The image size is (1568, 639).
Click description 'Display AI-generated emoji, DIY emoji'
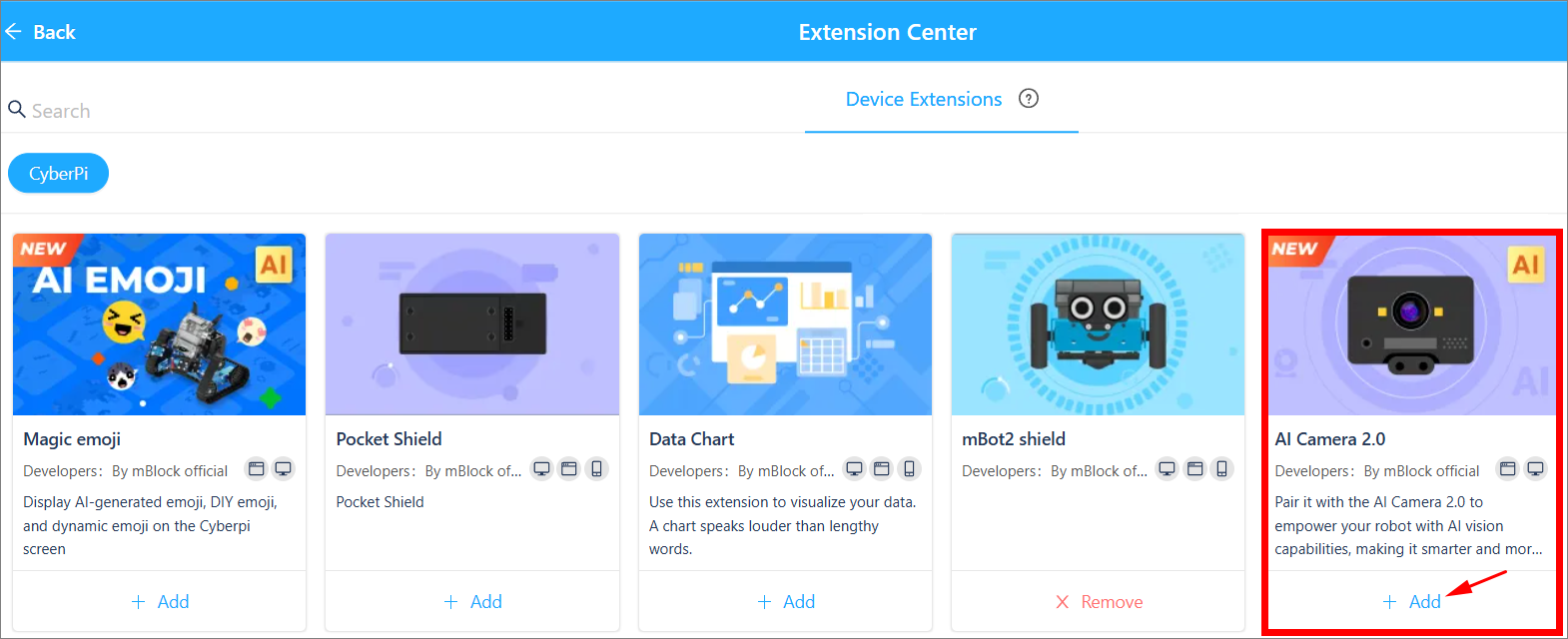pyautogui.click(x=150, y=502)
